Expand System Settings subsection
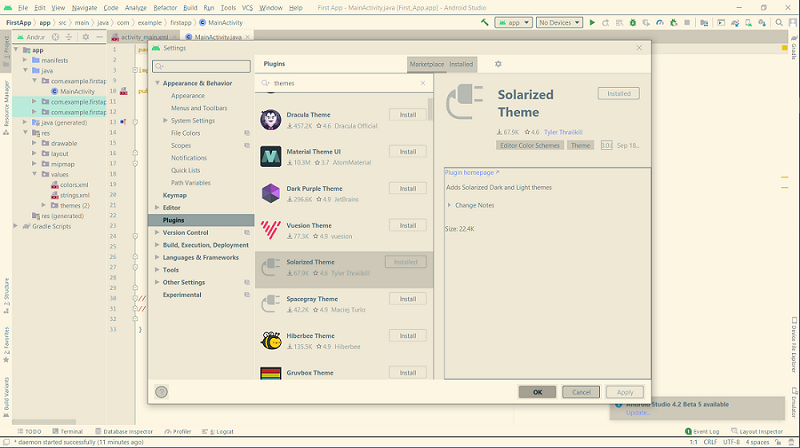Screen dimensions: 800x448 pyautogui.click(x=165, y=120)
